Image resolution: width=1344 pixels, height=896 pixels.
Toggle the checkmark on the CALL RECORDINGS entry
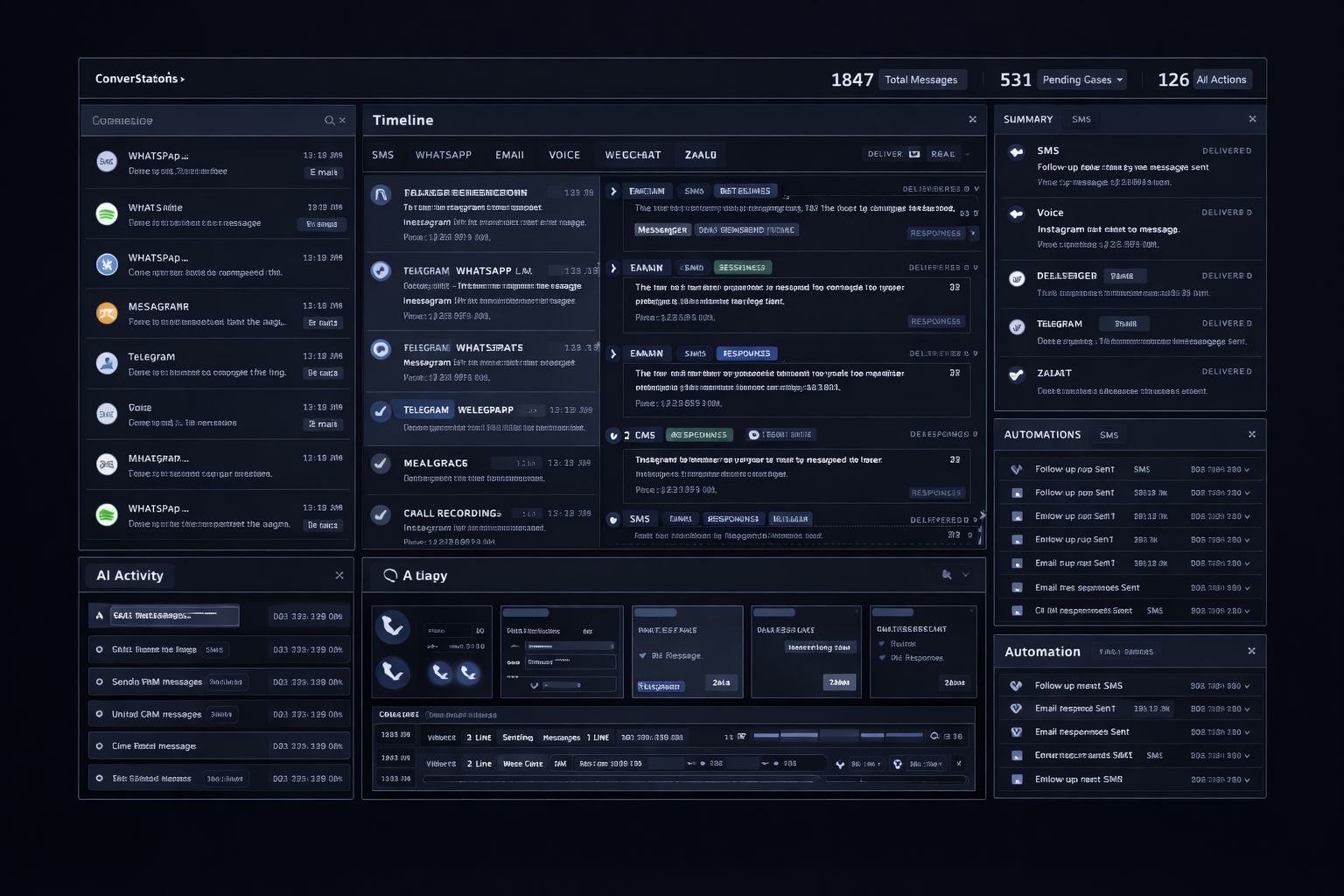pyautogui.click(x=381, y=514)
